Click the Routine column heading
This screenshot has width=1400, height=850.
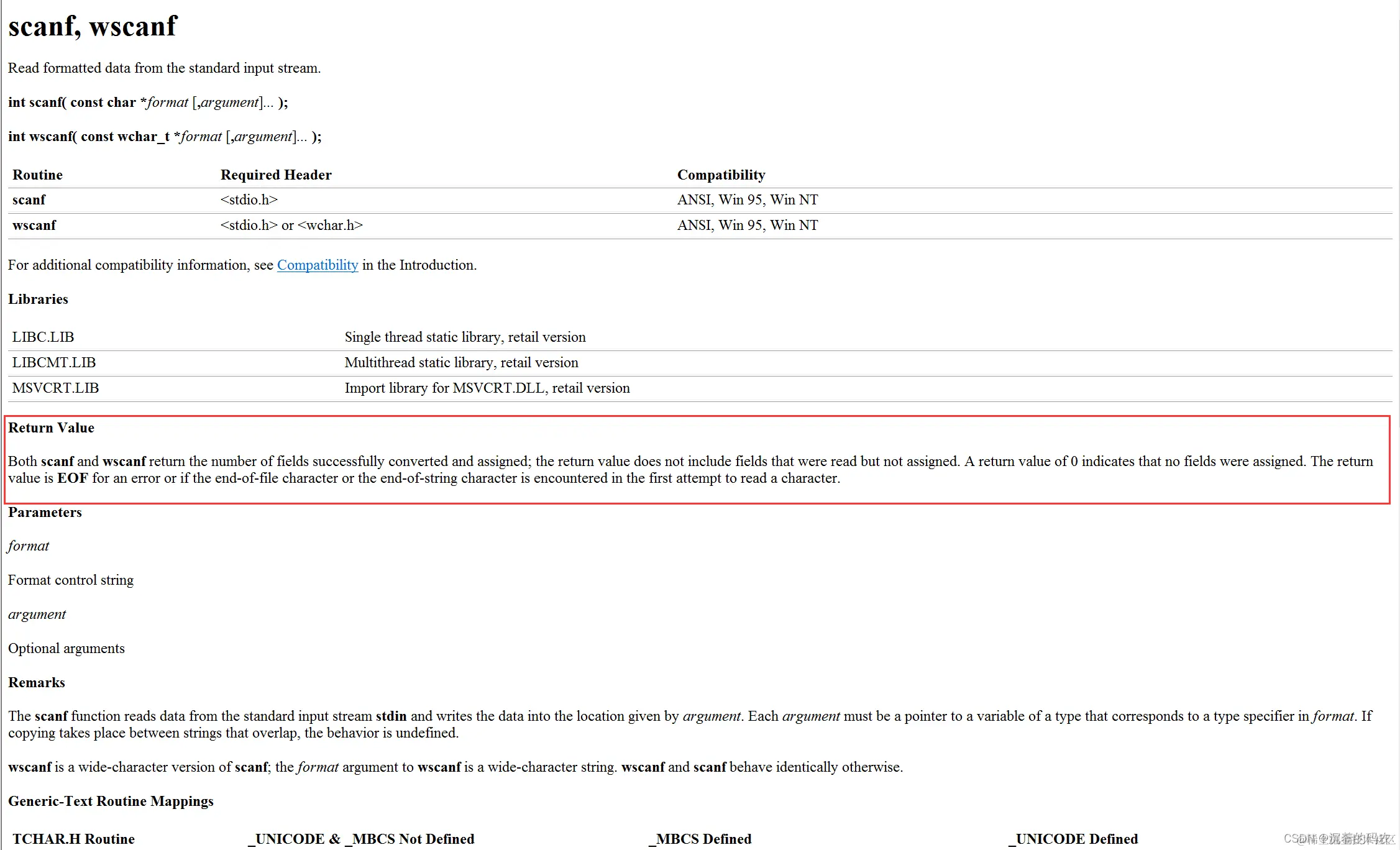pos(37,175)
